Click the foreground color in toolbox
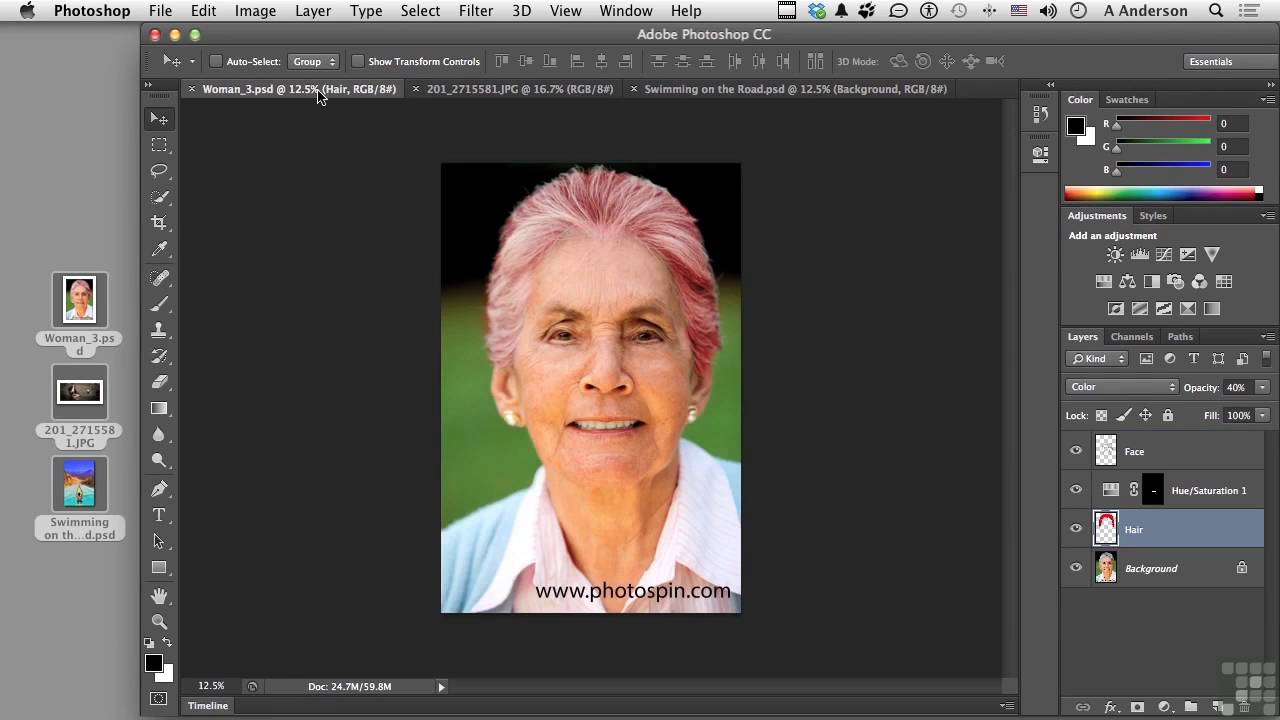The height and width of the screenshot is (720, 1280). click(x=153, y=664)
